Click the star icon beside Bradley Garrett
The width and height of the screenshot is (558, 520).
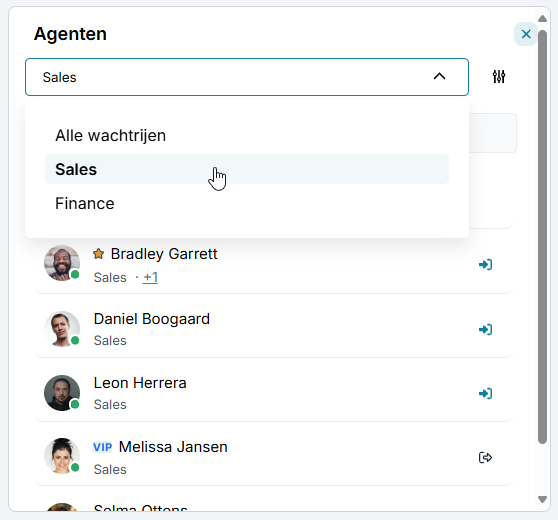pos(99,254)
